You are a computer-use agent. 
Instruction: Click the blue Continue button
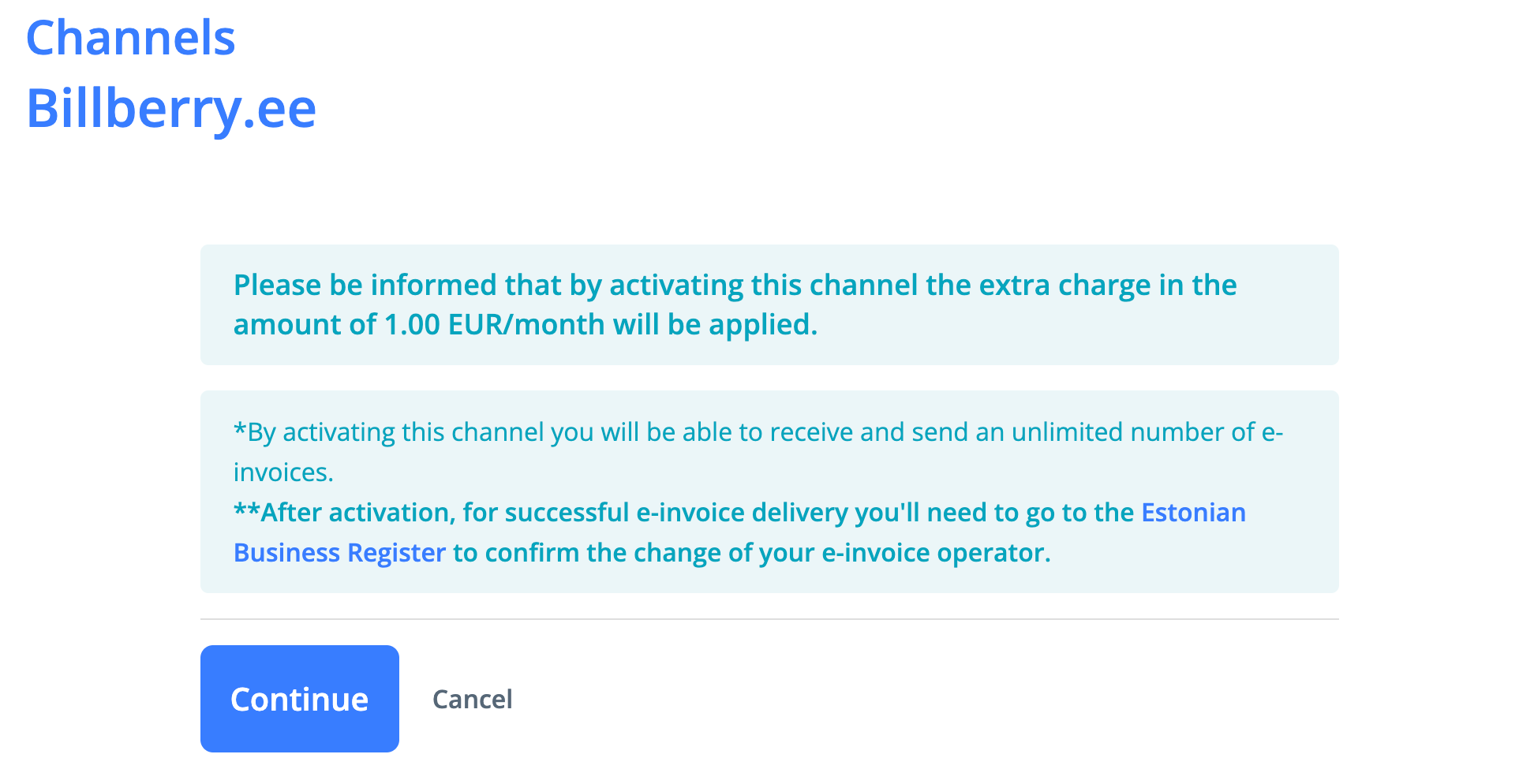(x=299, y=699)
